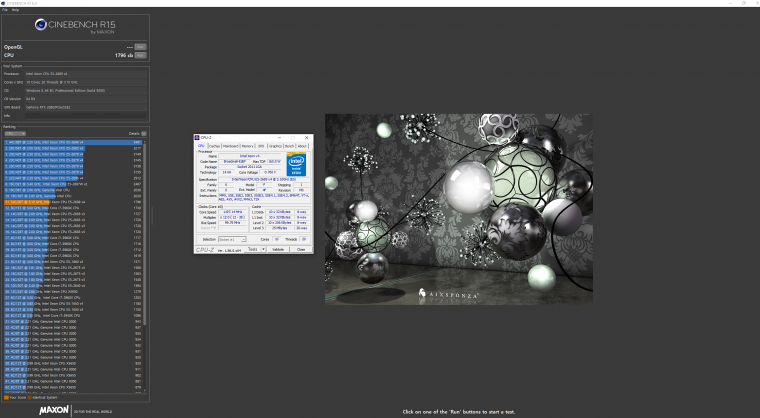Image resolution: width=760 pixels, height=418 pixels.
Task: Toggle the ranking Details button
Action: point(144,133)
